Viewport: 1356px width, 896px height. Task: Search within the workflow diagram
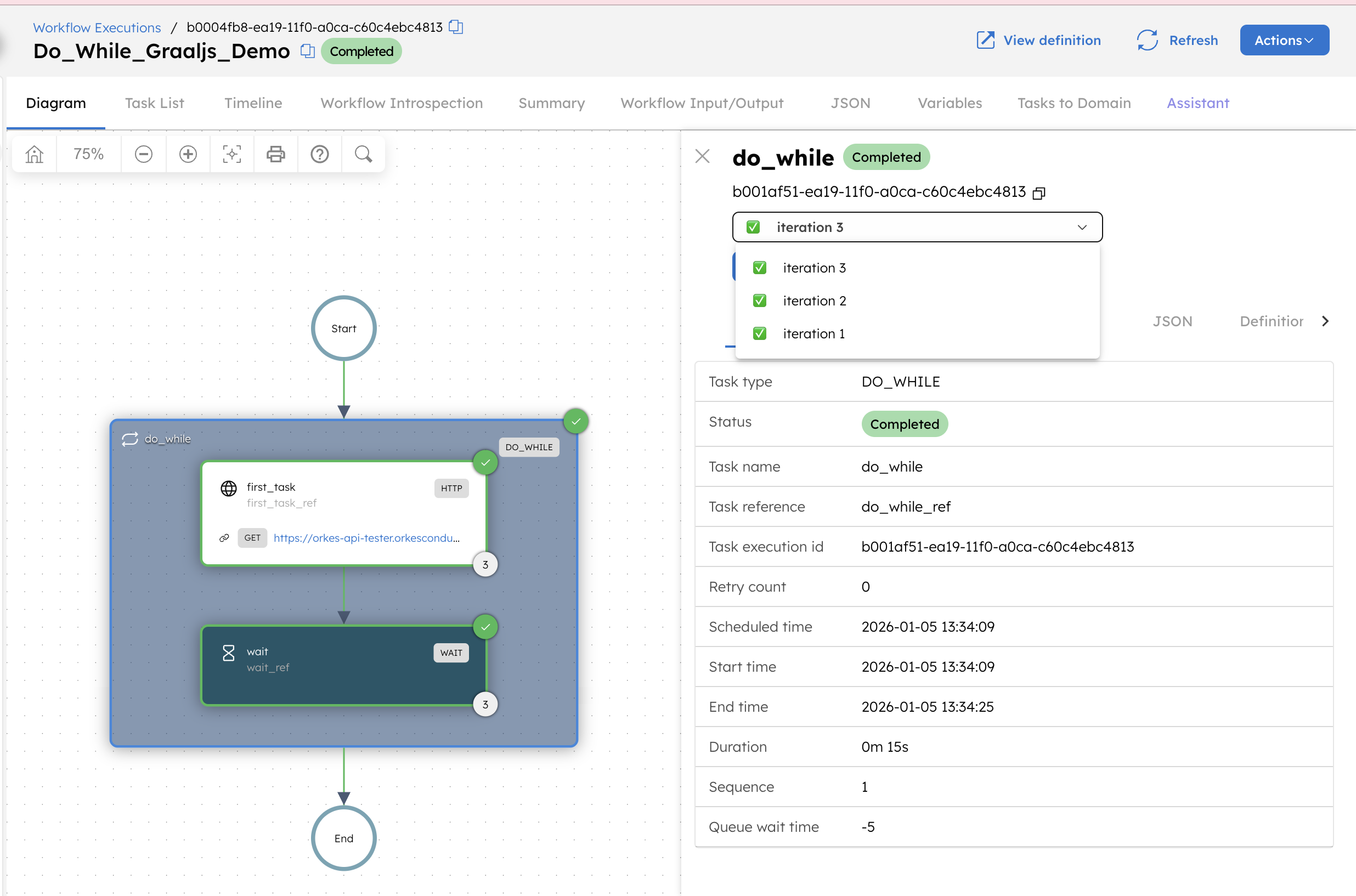[363, 154]
